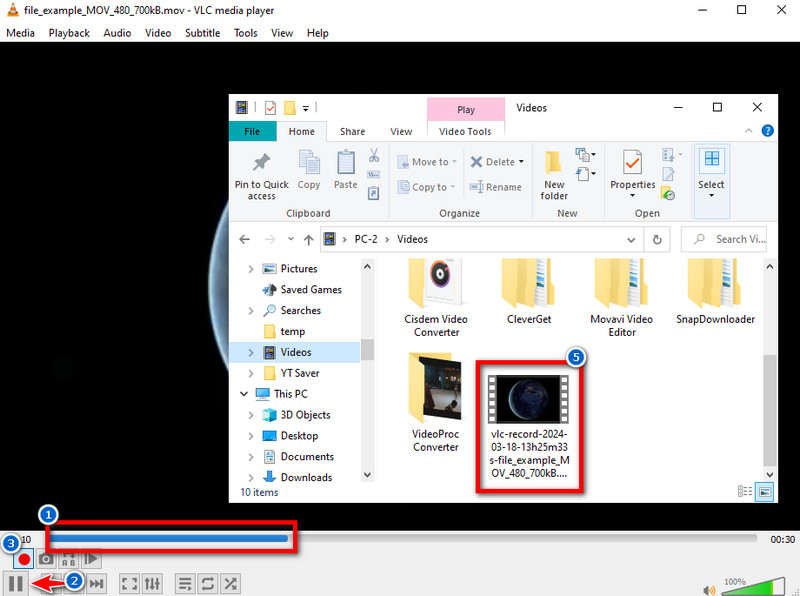Open the VLC Playback menu
The image size is (800, 596).
69,33
